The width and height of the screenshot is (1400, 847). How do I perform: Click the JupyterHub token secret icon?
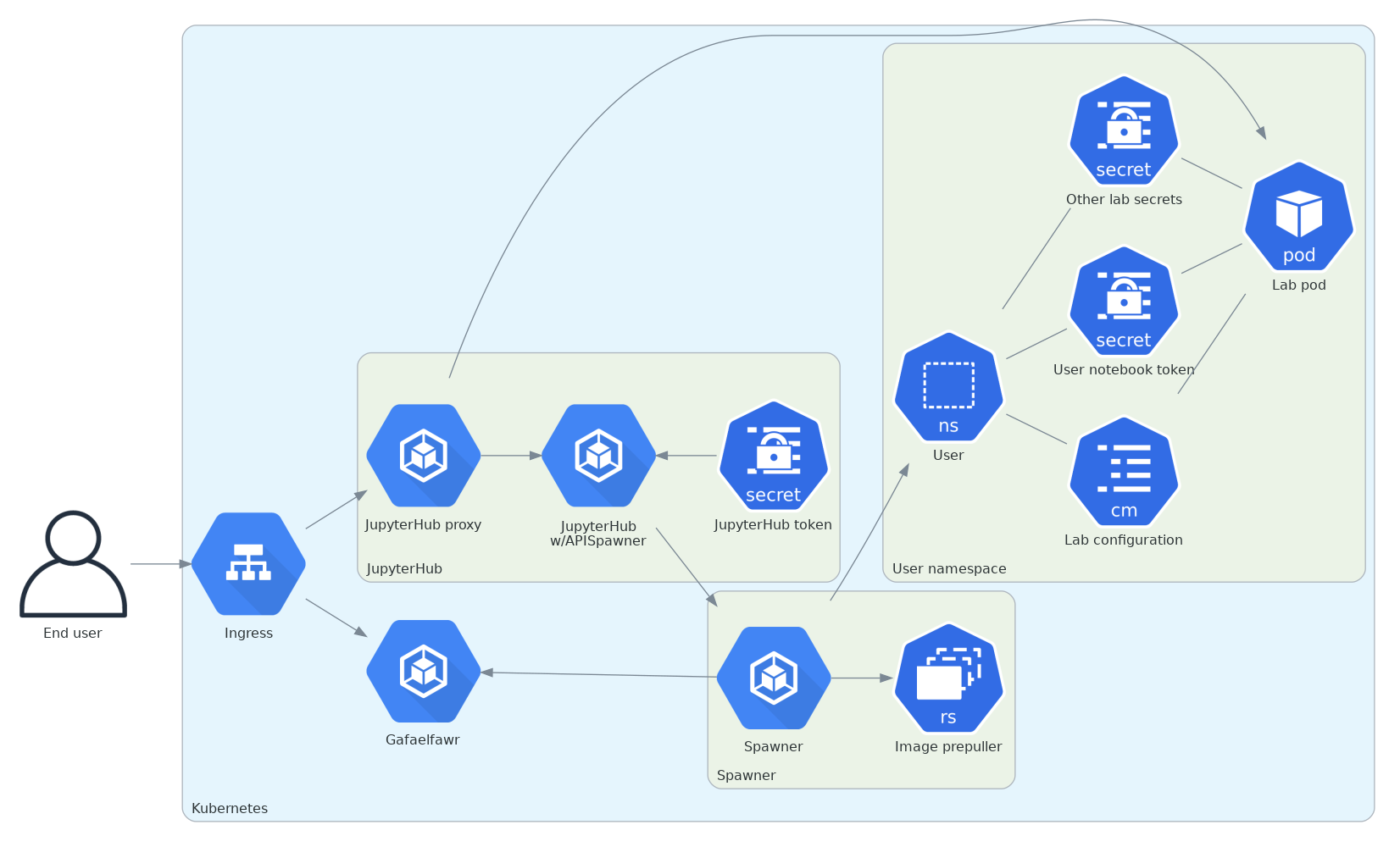pos(774,456)
